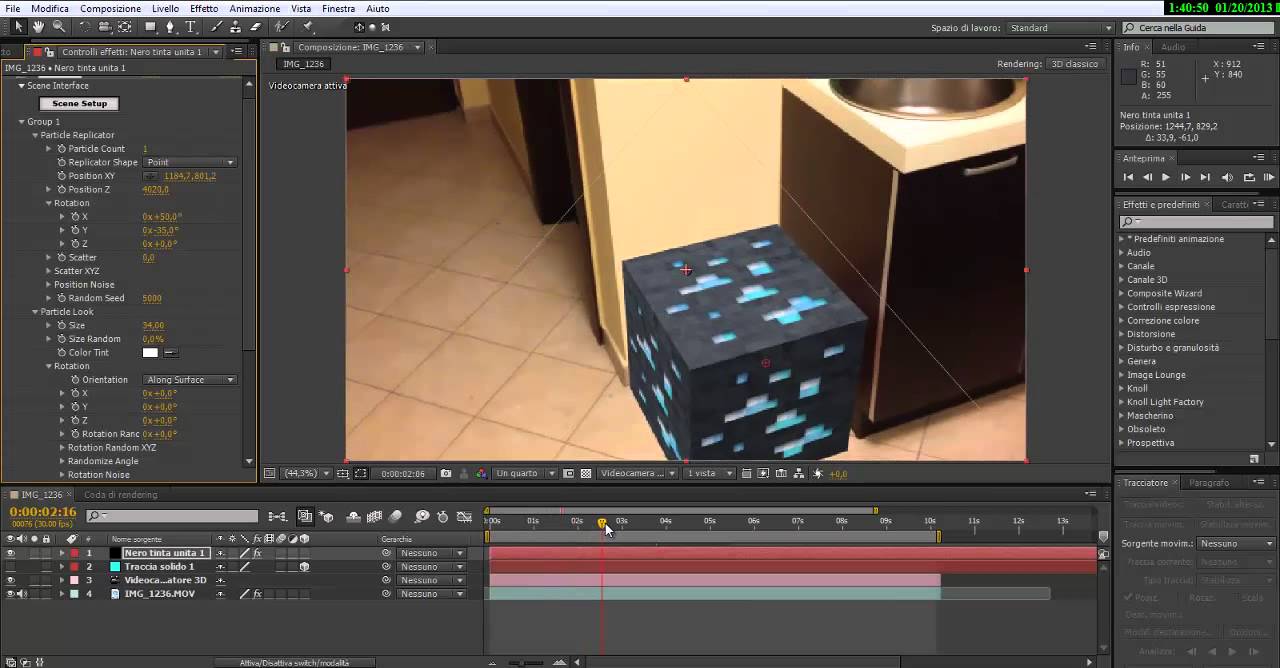Toggle the transparency grid in viewer
1280x668 pixels.
(x=586, y=473)
